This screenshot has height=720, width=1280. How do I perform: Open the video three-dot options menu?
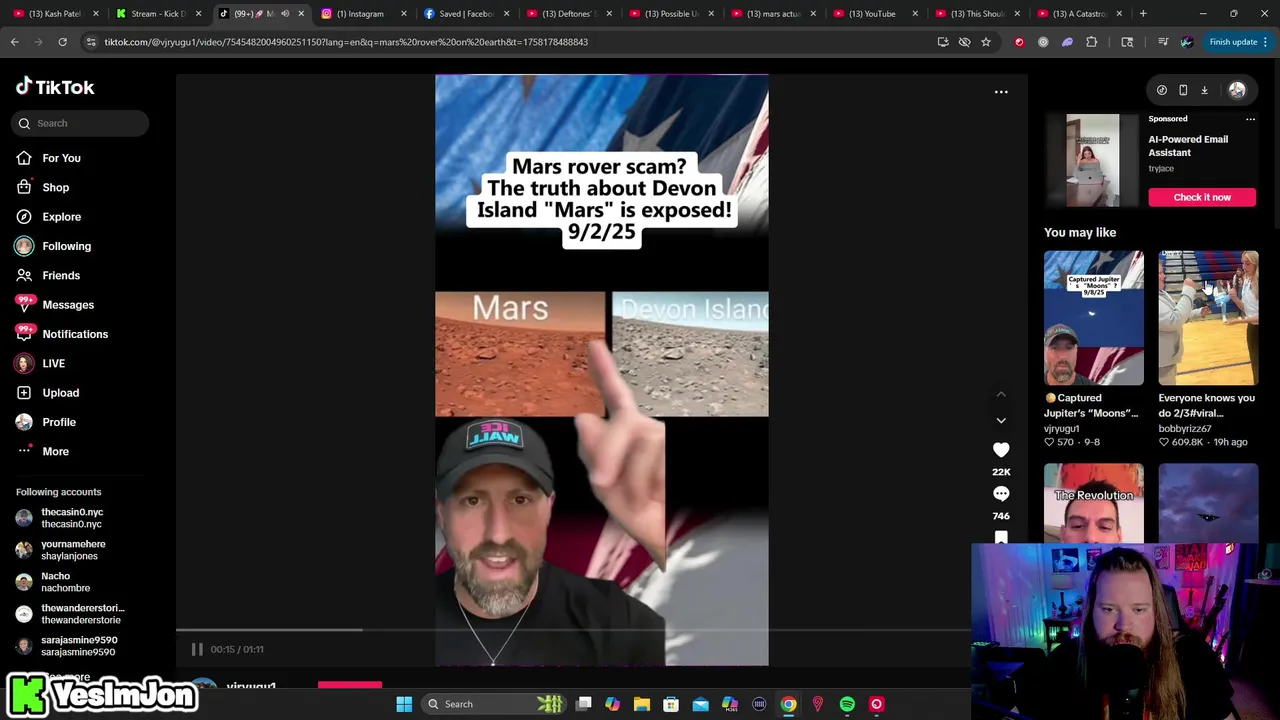[1001, 92]
